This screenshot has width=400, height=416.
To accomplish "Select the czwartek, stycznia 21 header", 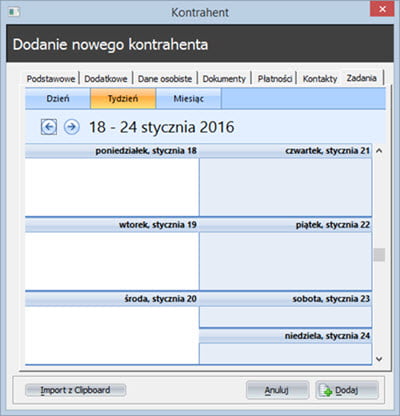I will coord(286,151).
